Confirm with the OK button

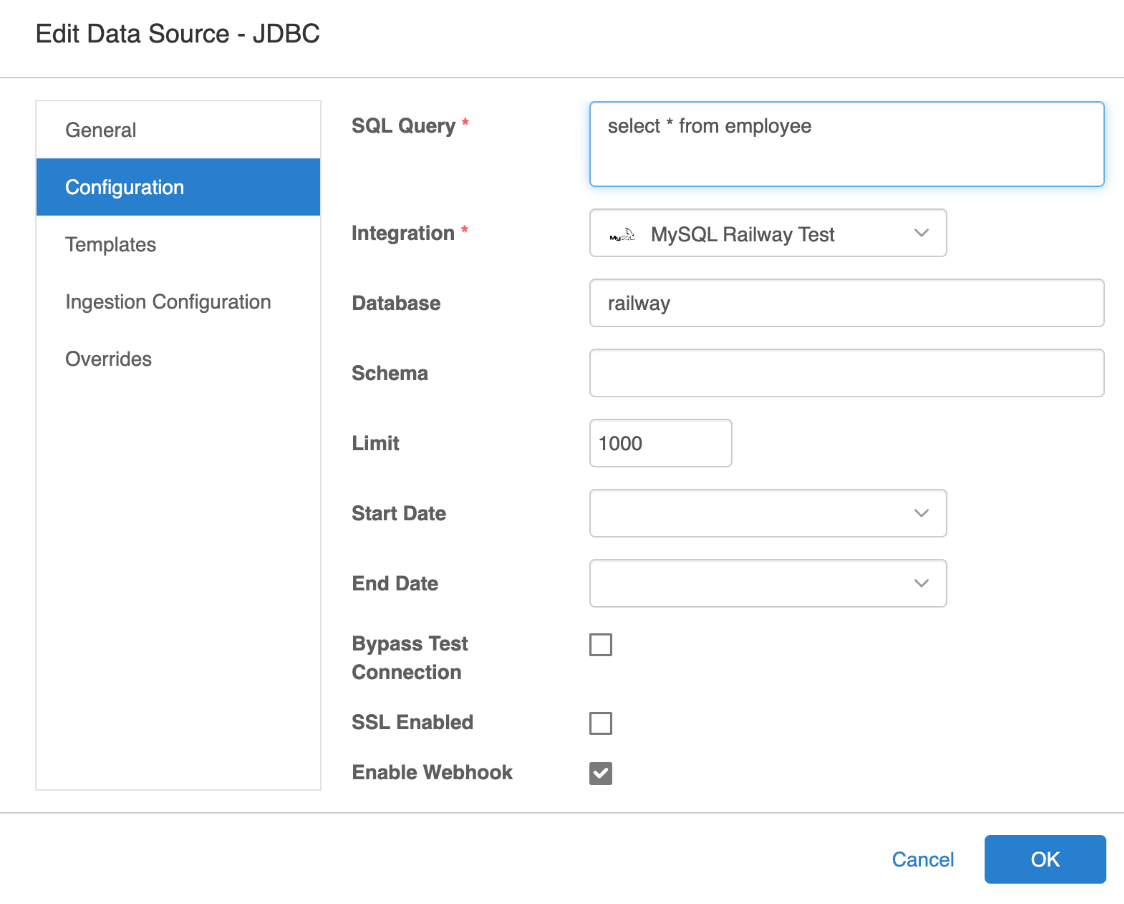click(x=1044, y=860)
